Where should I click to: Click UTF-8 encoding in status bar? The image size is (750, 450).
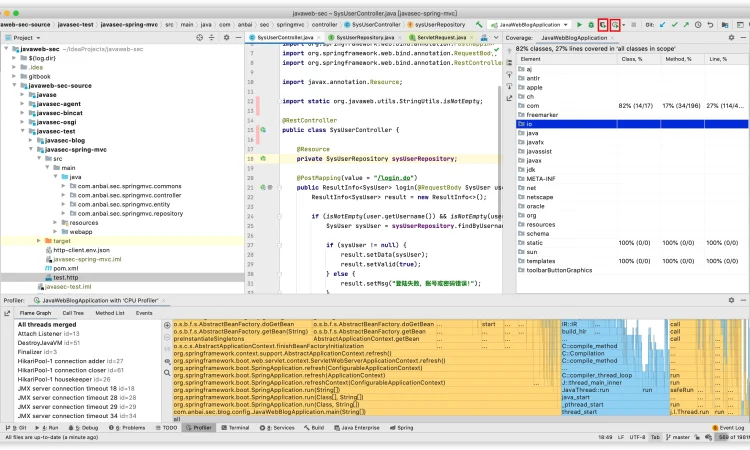click(x=637, y=437)
